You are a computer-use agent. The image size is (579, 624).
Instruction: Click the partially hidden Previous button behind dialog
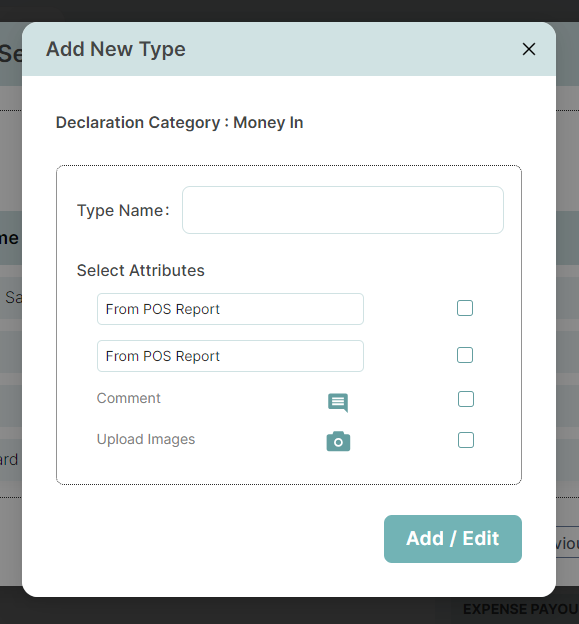point(567,542)
